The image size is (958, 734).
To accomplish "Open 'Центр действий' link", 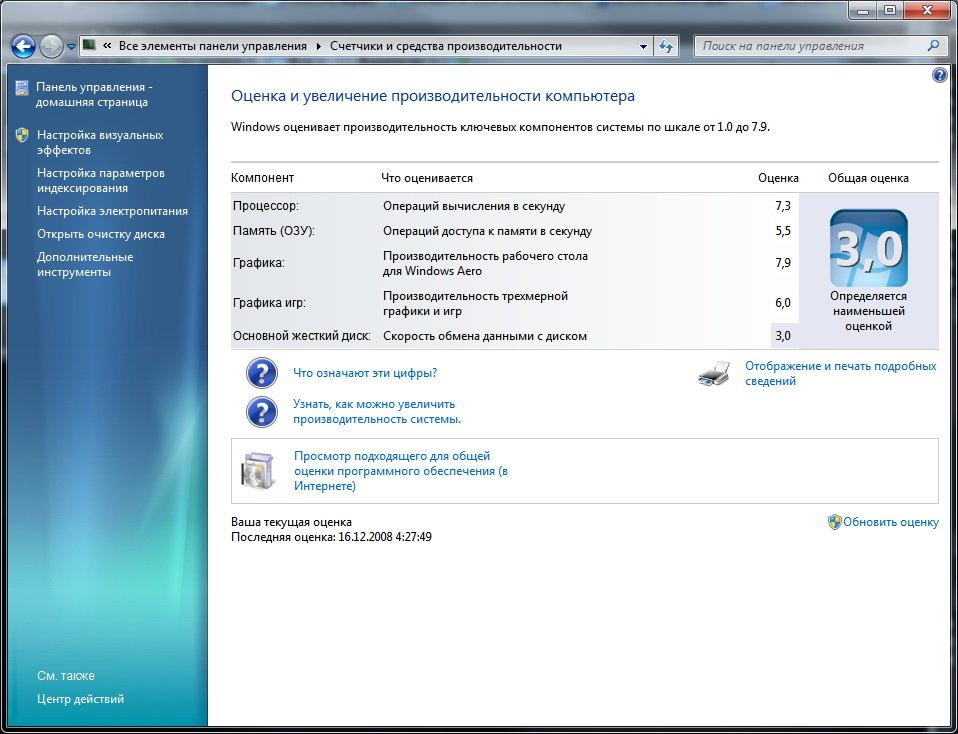I will pos(81,699).
